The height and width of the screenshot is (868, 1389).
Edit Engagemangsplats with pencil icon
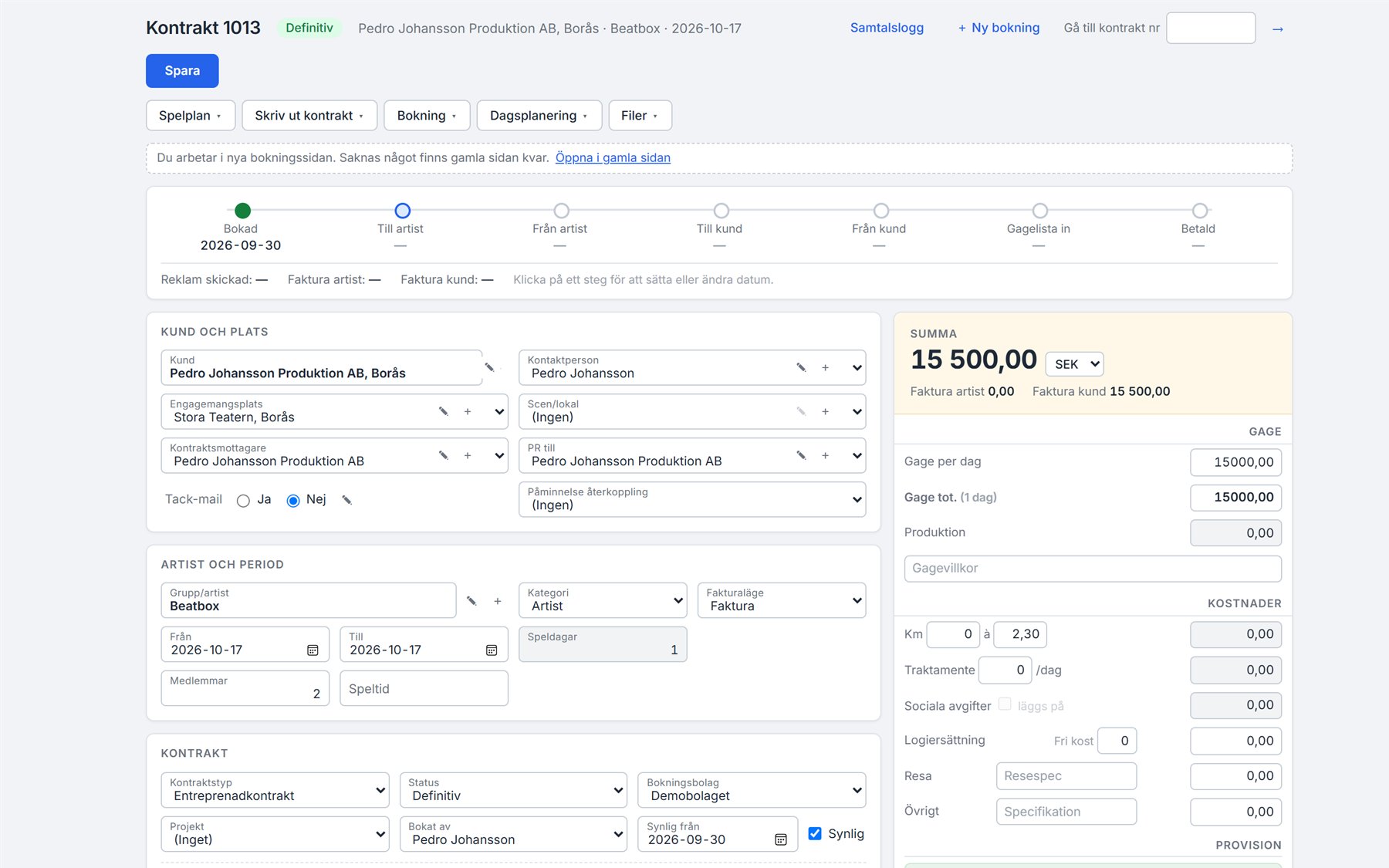(x=443, y=411)
